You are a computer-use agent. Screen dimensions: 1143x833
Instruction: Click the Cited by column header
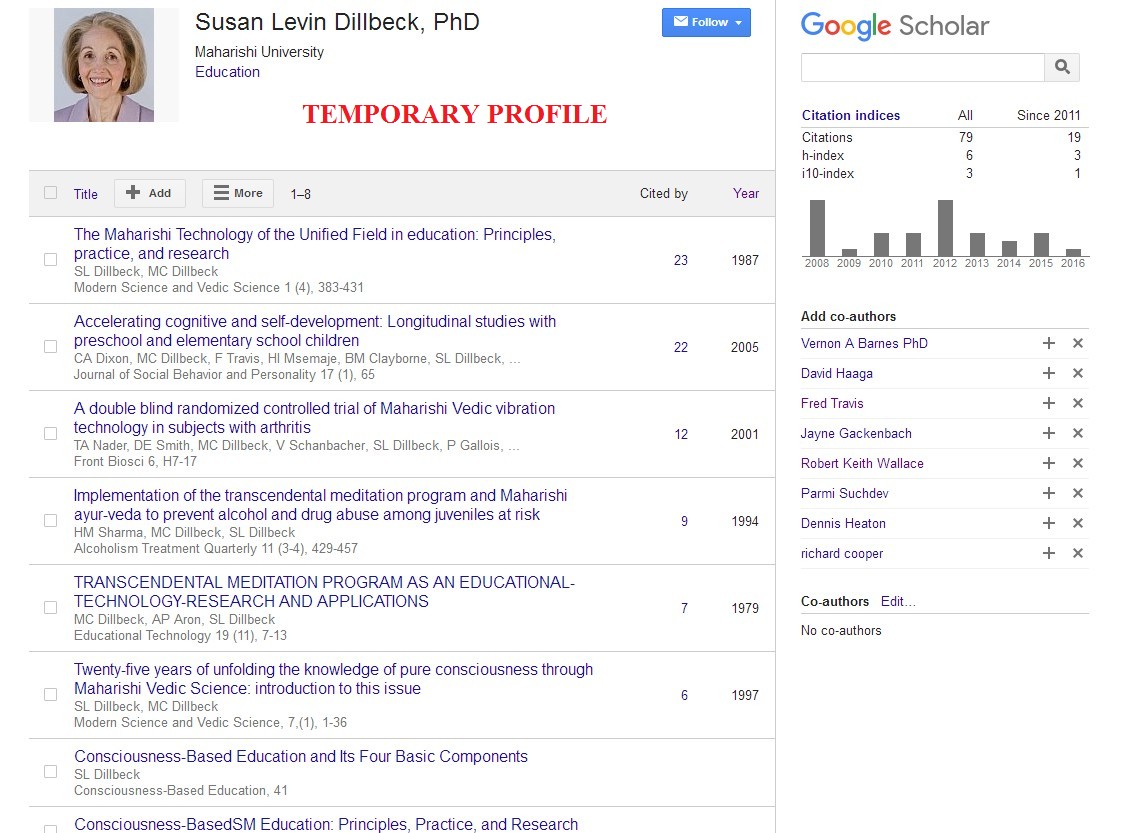tap(663, 193)
